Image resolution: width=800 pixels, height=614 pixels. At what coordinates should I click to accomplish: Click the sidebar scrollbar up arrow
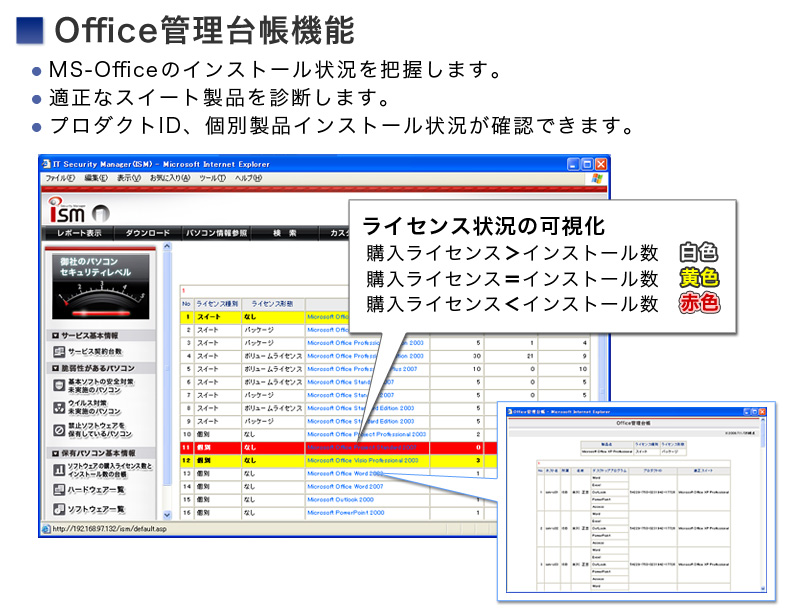[x=167, y=247]
